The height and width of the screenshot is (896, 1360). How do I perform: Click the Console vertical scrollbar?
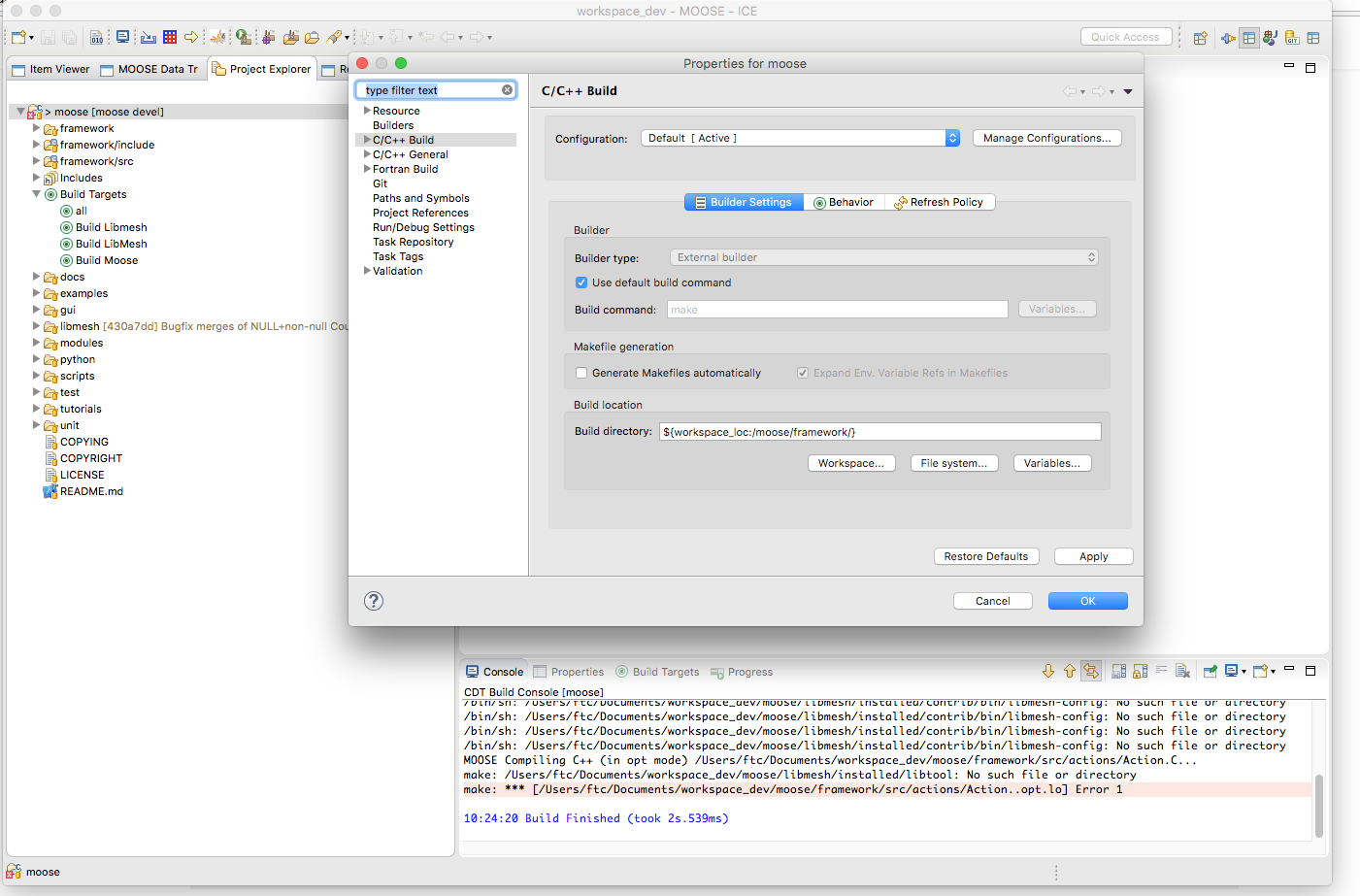click(x=1319, y=806)
